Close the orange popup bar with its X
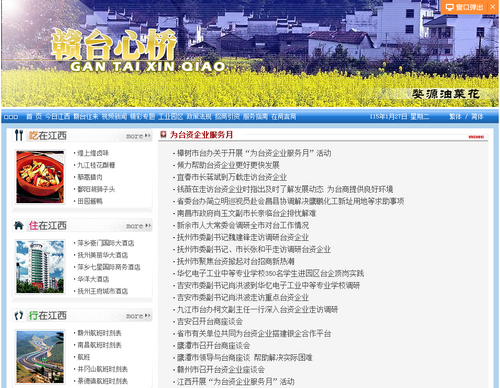The image size is (500, 388). (x=492, y=7)
